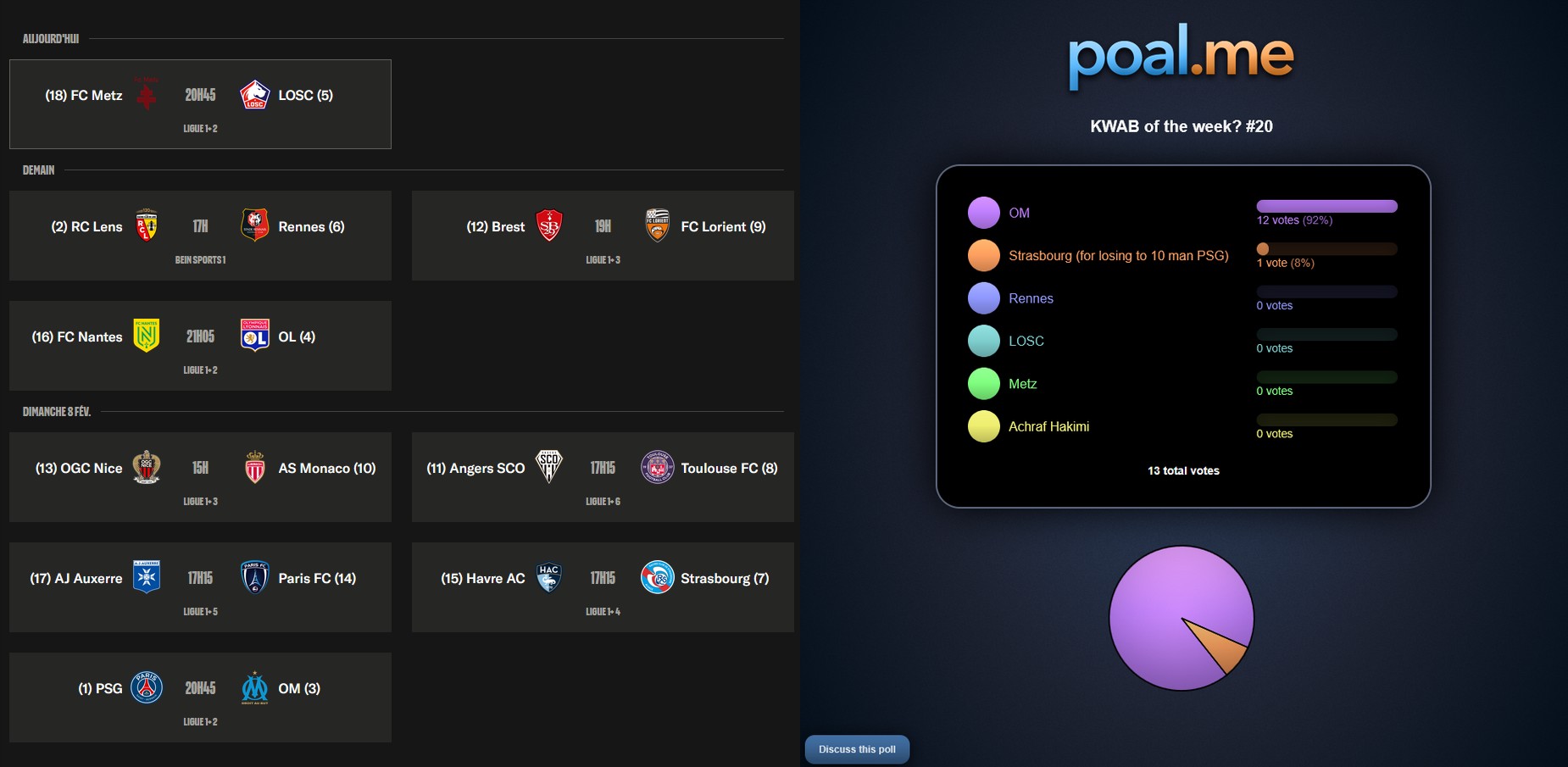Open the Strasbourg club logo
Image resolution: width=1568 pixels, height=767 pixels.
[657, 577]
